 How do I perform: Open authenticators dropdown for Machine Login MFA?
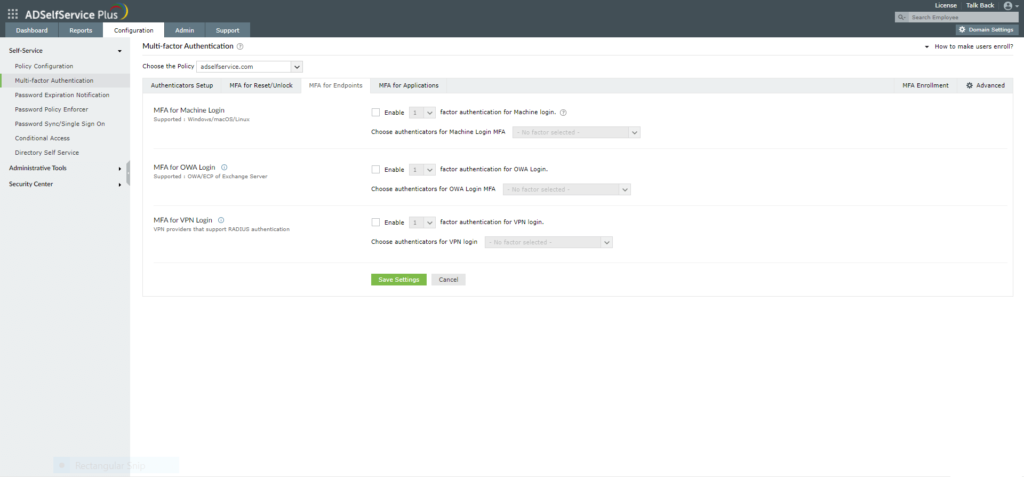[577, 133]
